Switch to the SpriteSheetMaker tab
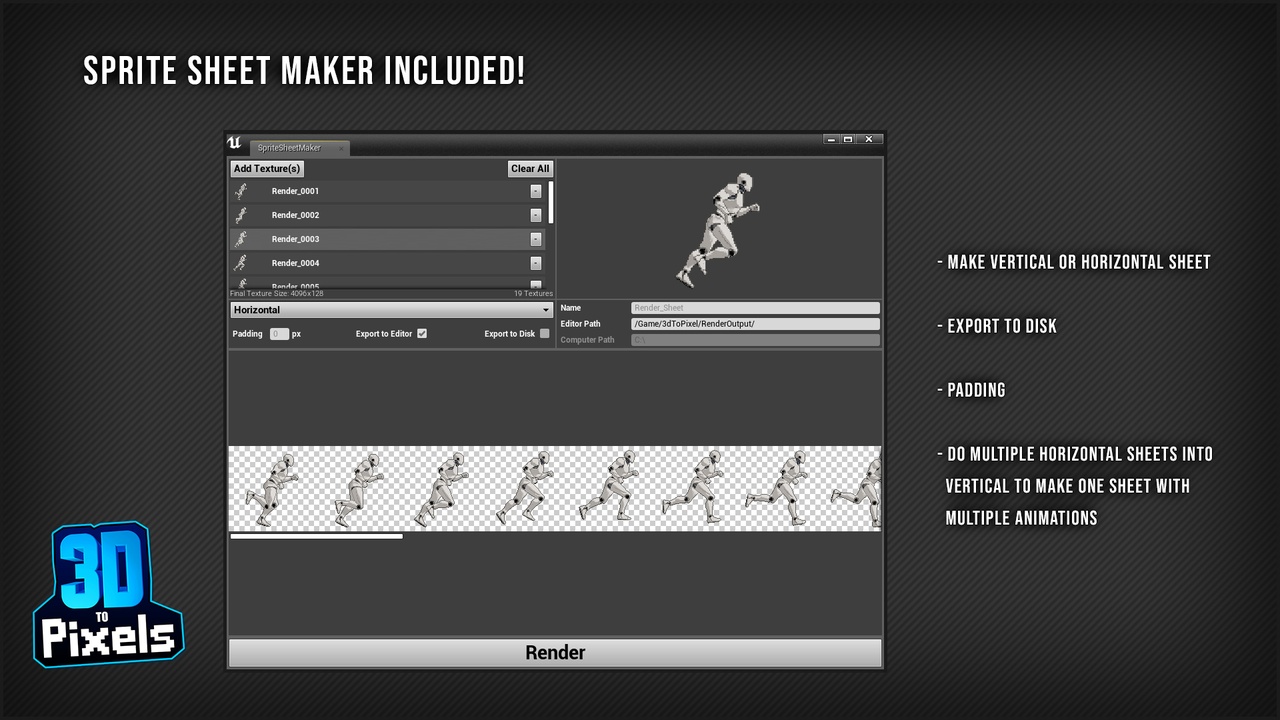The height and width of the screenshot is (720, 1280). (290, 148)
